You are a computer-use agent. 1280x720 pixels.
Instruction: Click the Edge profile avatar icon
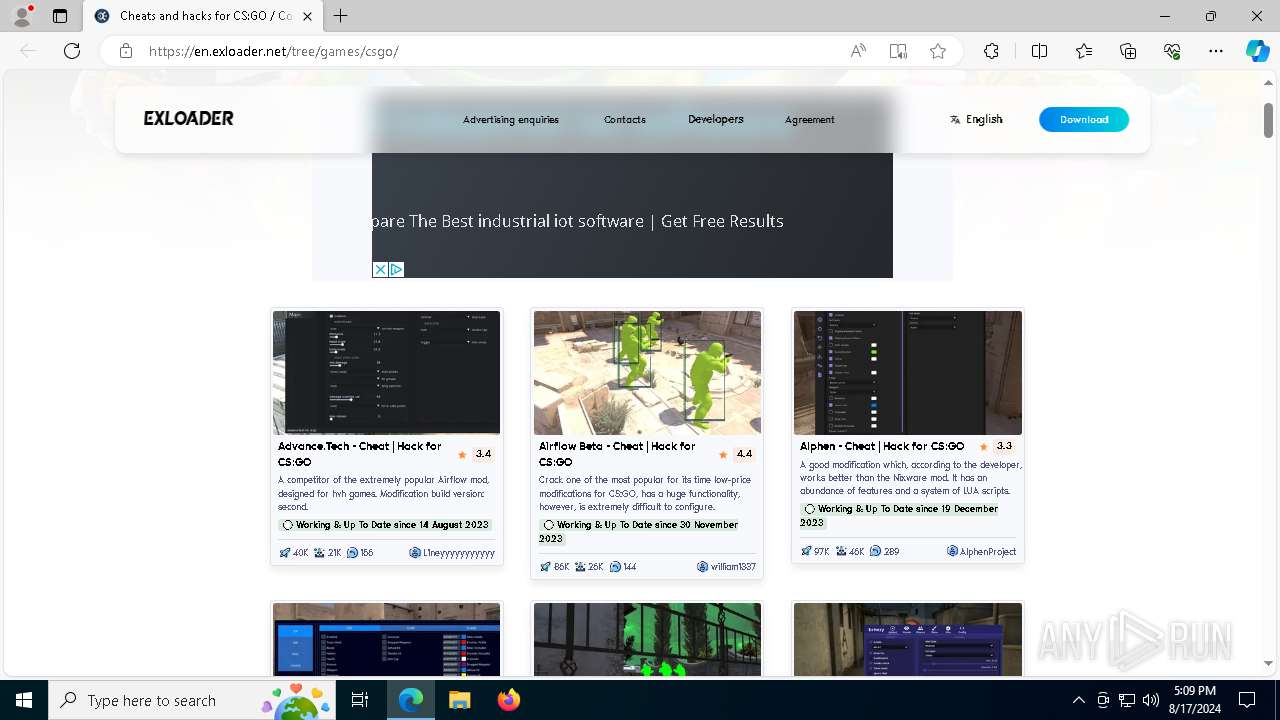(x=22, y=16)
